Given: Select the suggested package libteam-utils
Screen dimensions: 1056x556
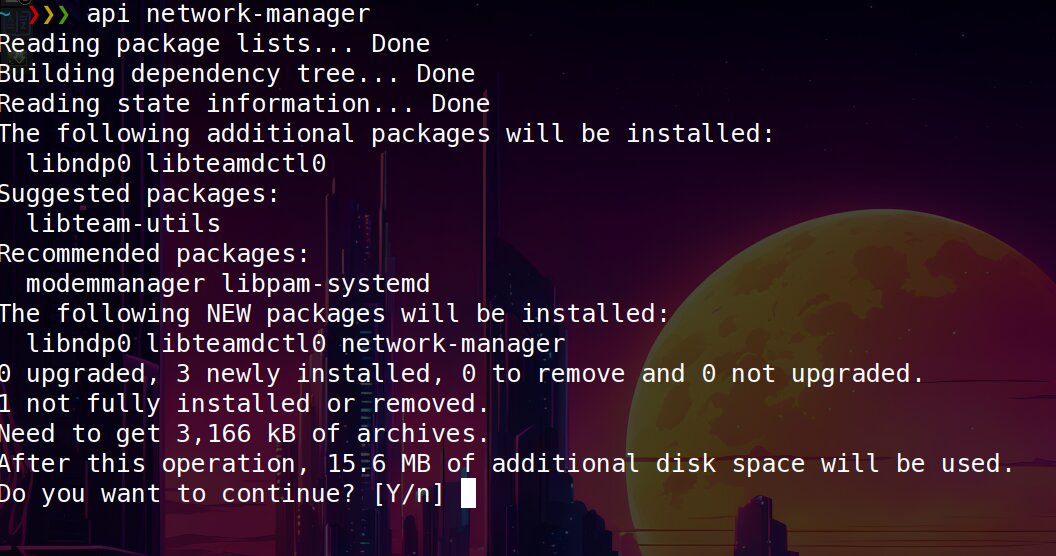Looking at the screenshot, I should click(124, 224).
